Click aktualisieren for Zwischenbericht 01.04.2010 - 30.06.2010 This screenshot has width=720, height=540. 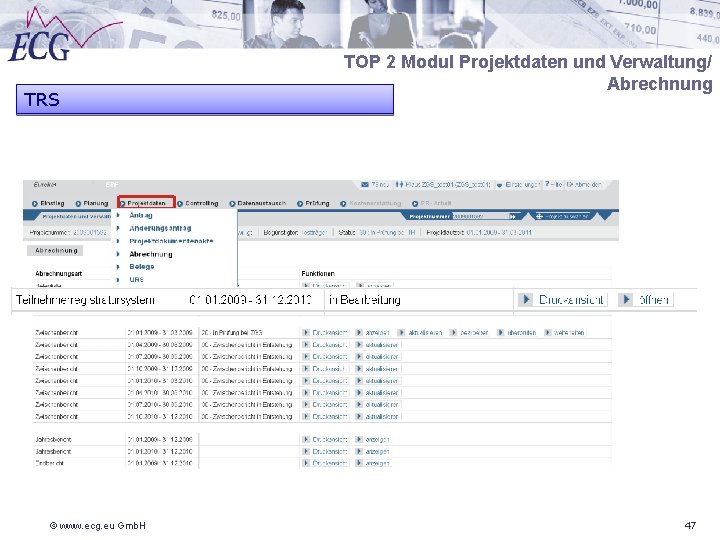click(377, 393)
